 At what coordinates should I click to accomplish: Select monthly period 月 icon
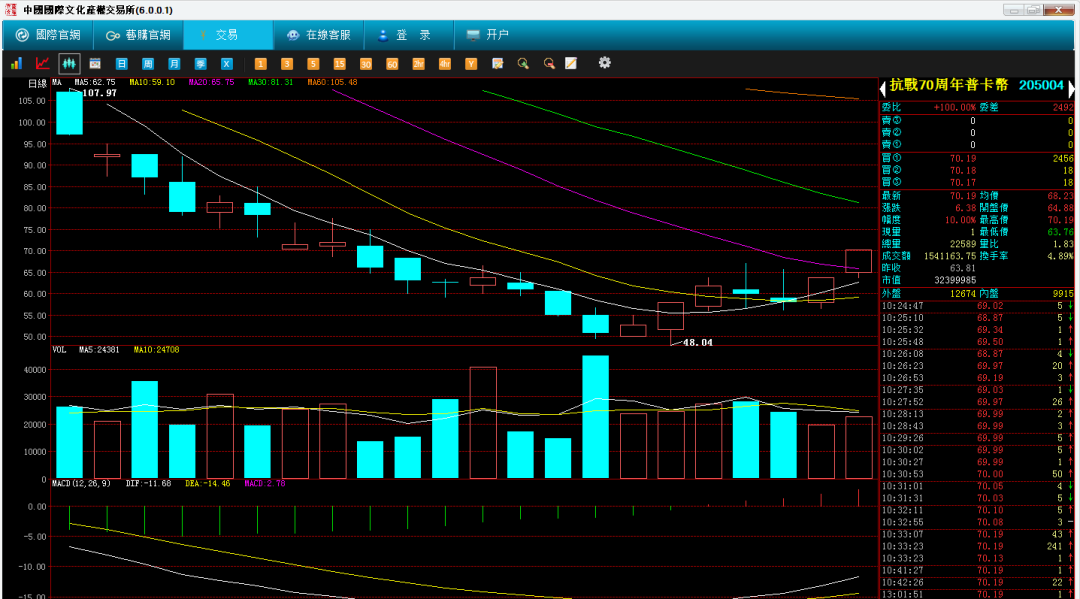174,63
